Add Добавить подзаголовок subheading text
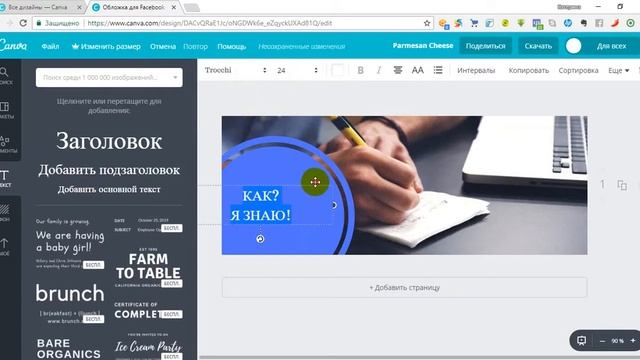 point(109,170)
